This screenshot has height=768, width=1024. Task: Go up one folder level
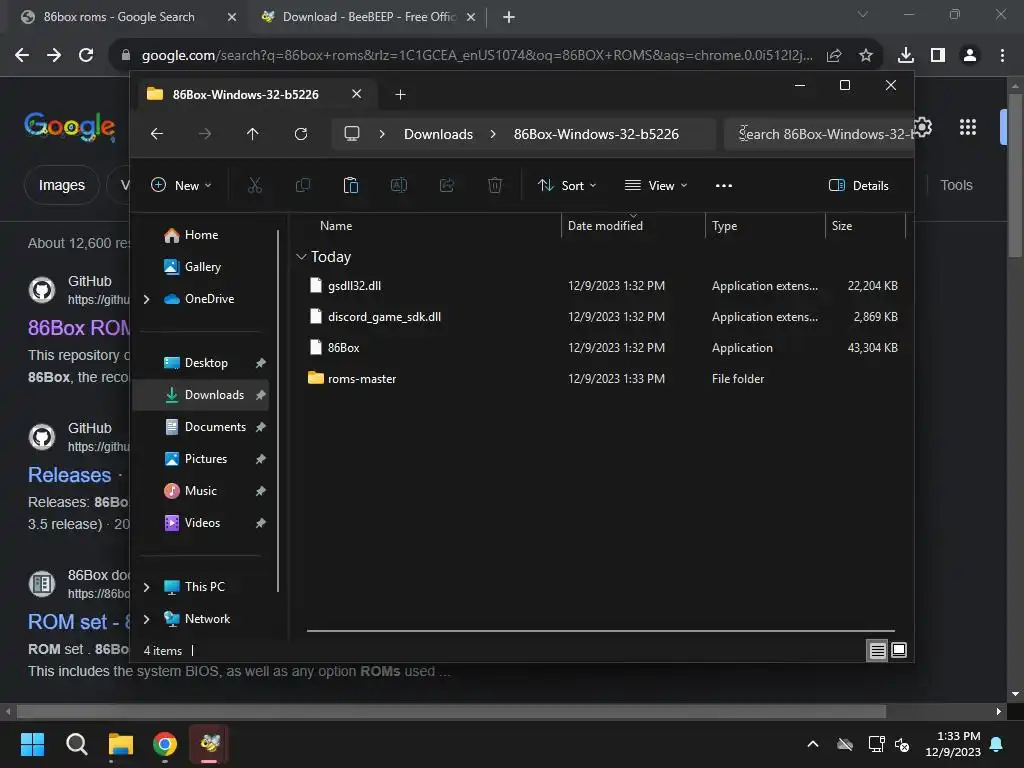pos(253,134)
